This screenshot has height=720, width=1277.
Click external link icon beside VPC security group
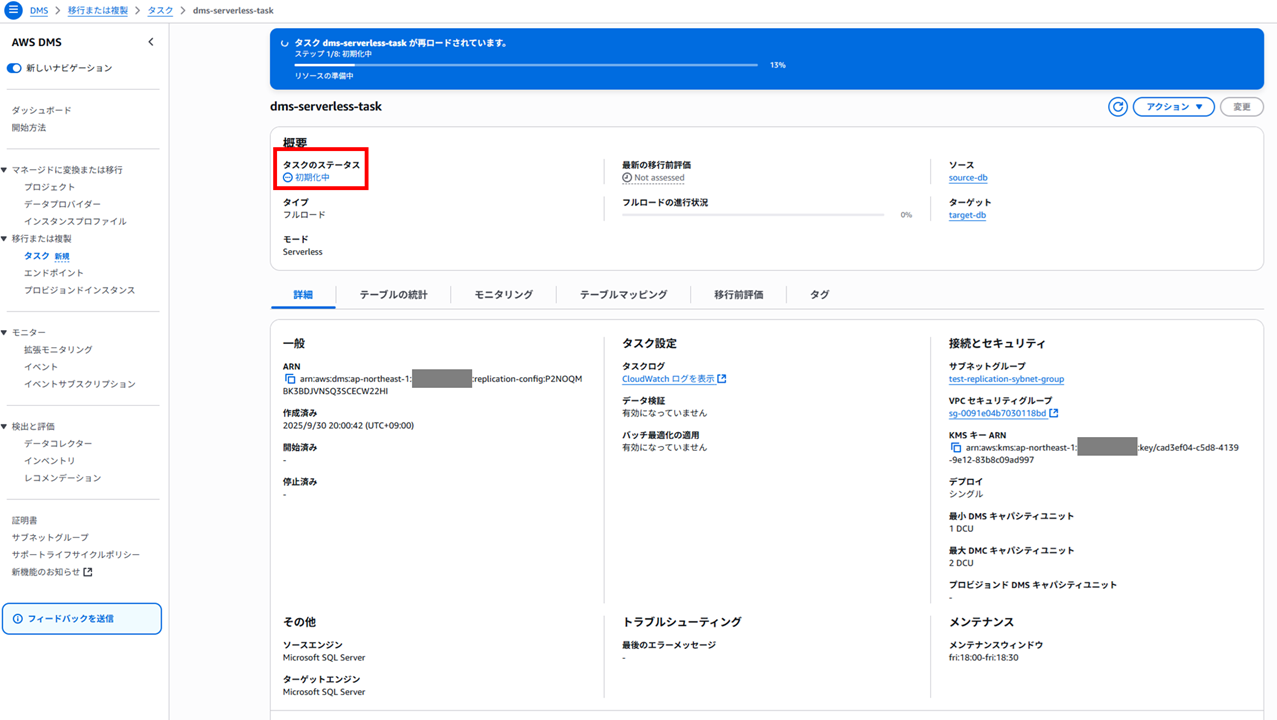(x=1054, y=413)
